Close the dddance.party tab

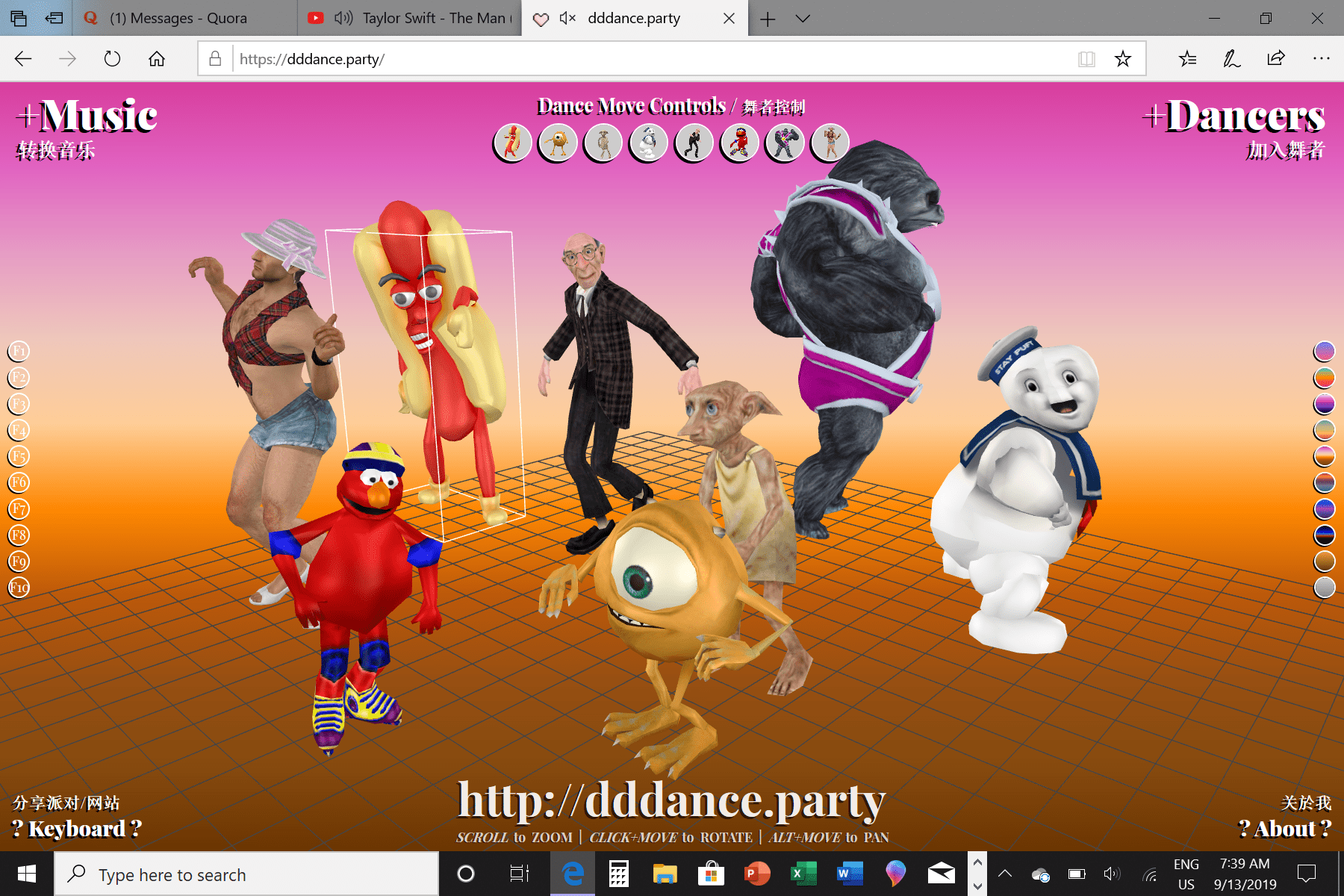pos(729,18)
